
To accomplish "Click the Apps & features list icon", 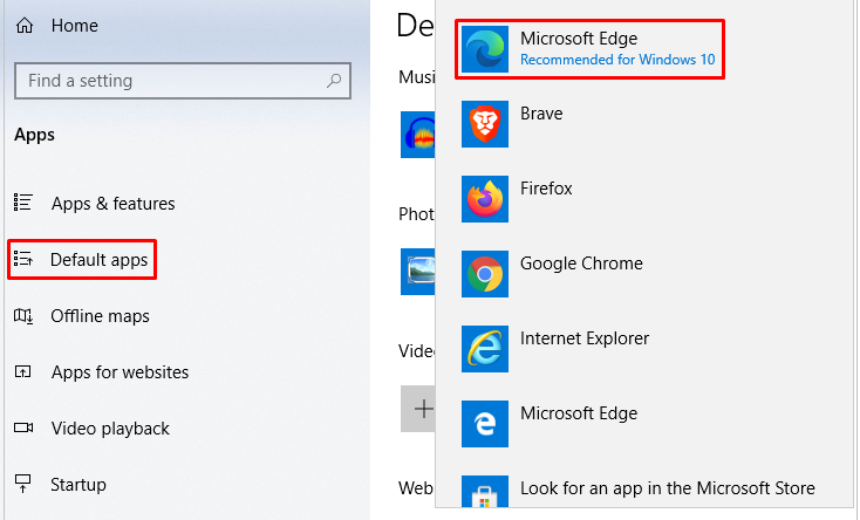I will click(x=23, y=202).
